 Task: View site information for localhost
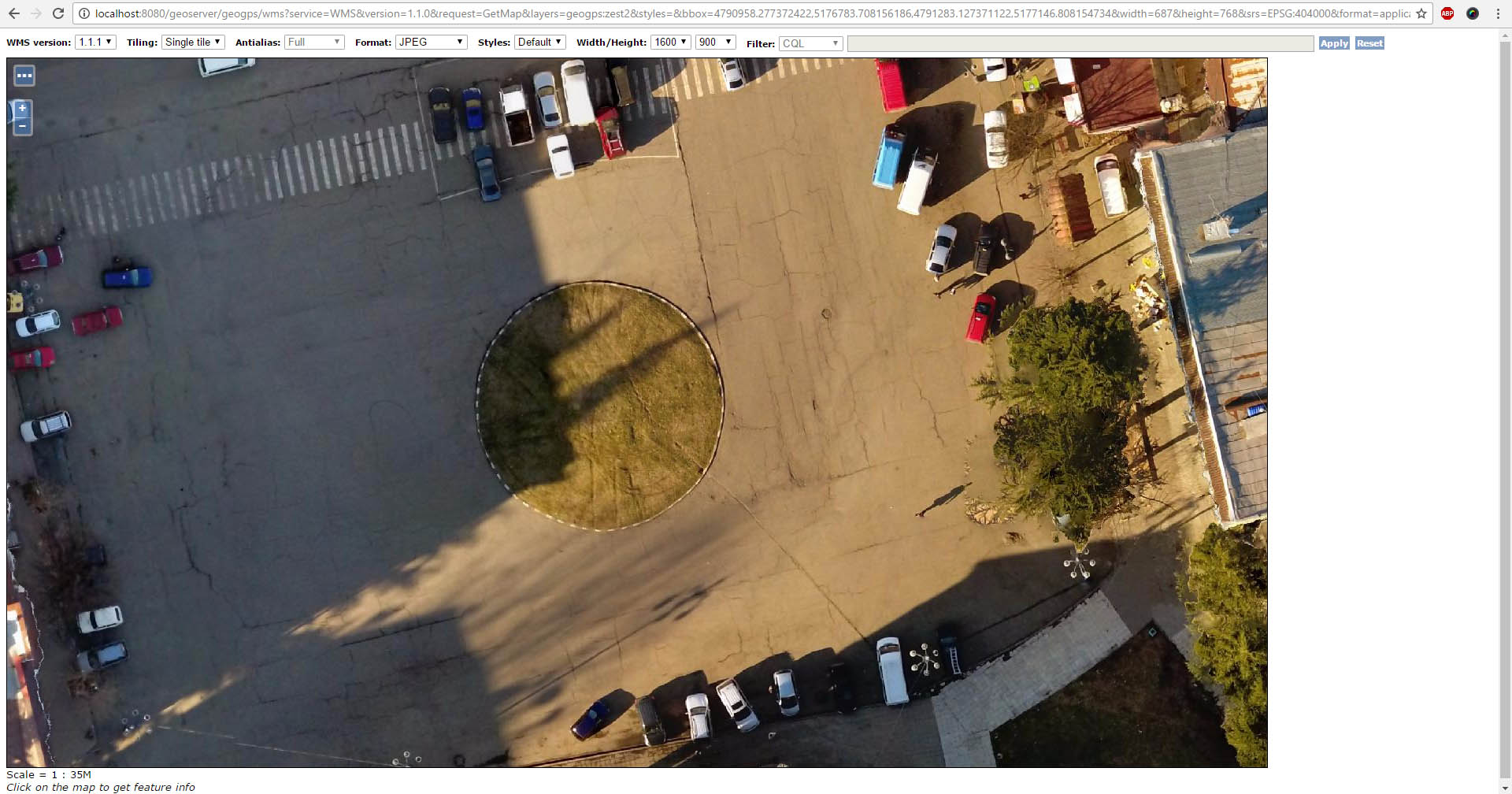tap(83, 13)
